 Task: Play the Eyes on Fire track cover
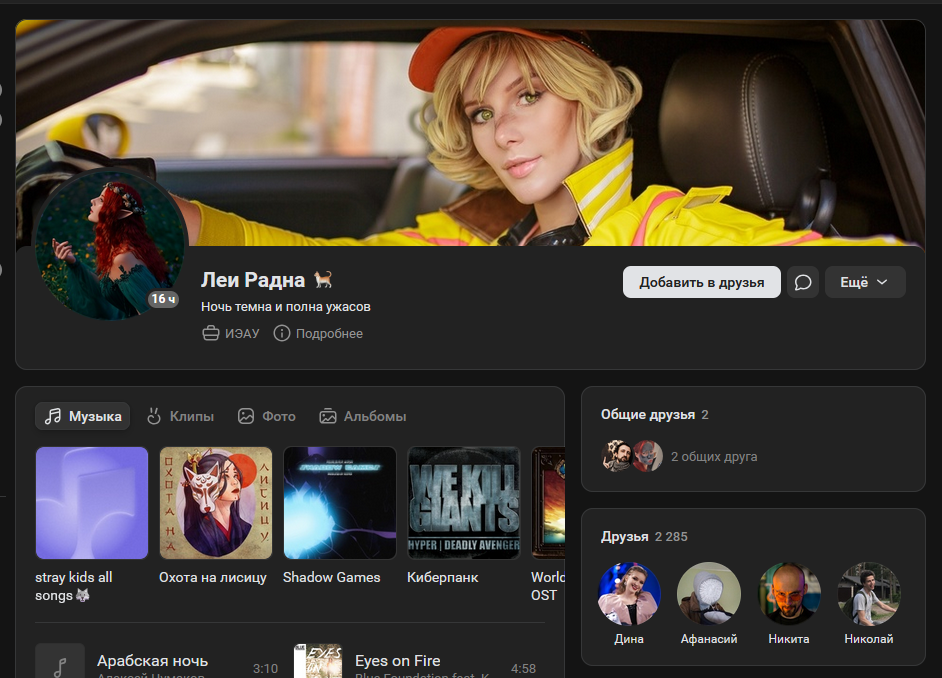tap(318, 661)
